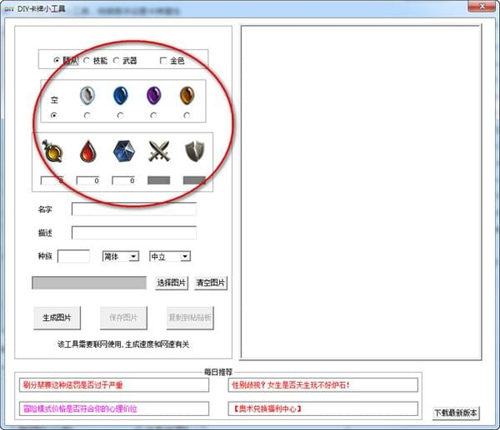
Task: Click the 生成图片 button
Action: tap(57, 318)
